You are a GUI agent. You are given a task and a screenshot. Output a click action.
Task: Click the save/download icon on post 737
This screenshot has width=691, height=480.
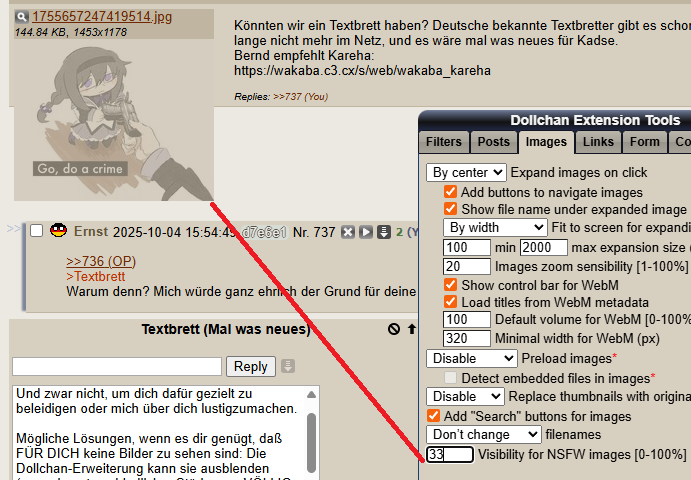[383, 232]
